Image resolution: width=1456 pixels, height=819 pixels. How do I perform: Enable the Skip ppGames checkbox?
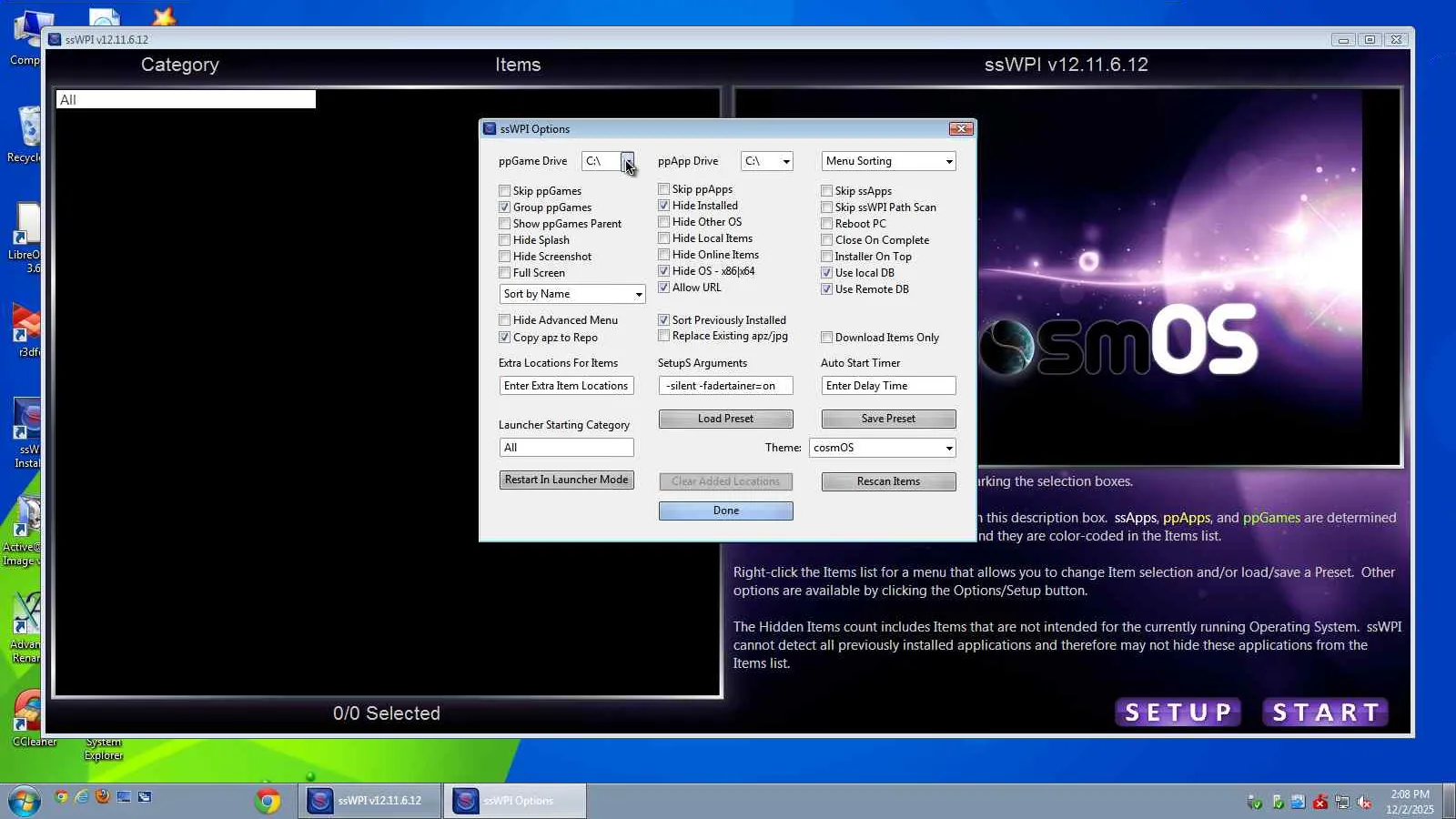[x=504, y=191]
